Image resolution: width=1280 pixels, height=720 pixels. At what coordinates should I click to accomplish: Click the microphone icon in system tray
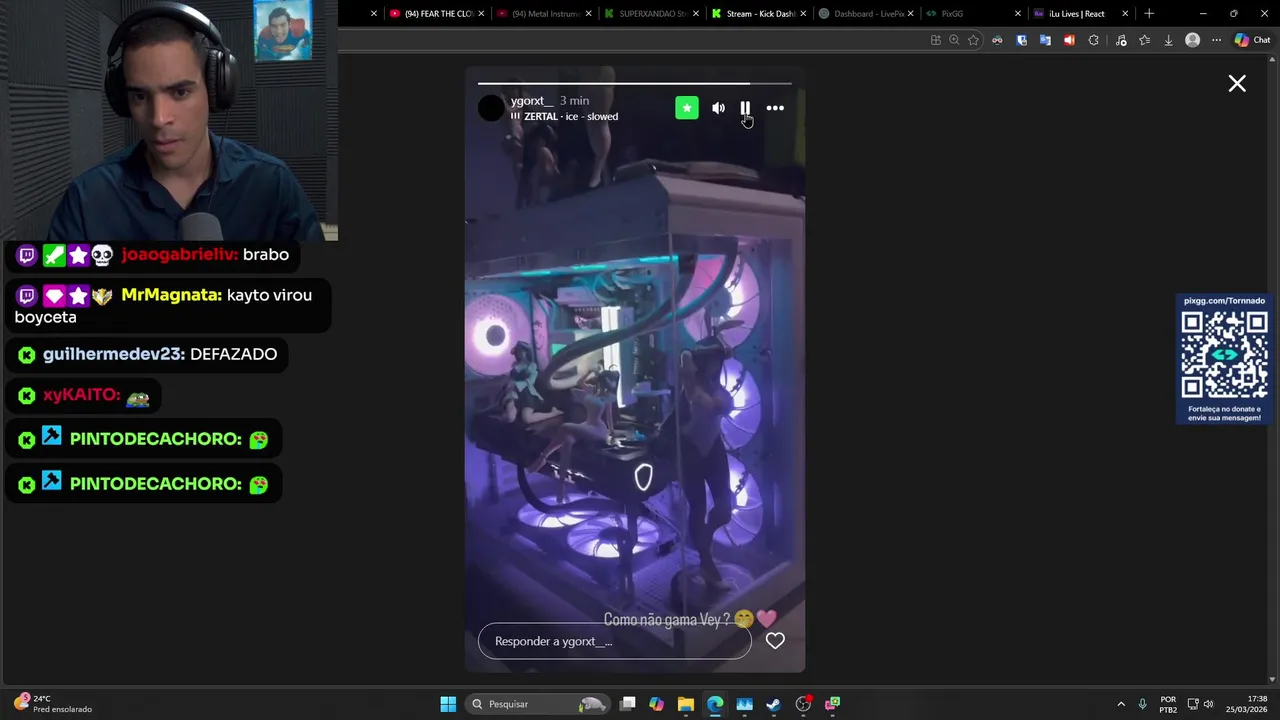pos(1142,704)
